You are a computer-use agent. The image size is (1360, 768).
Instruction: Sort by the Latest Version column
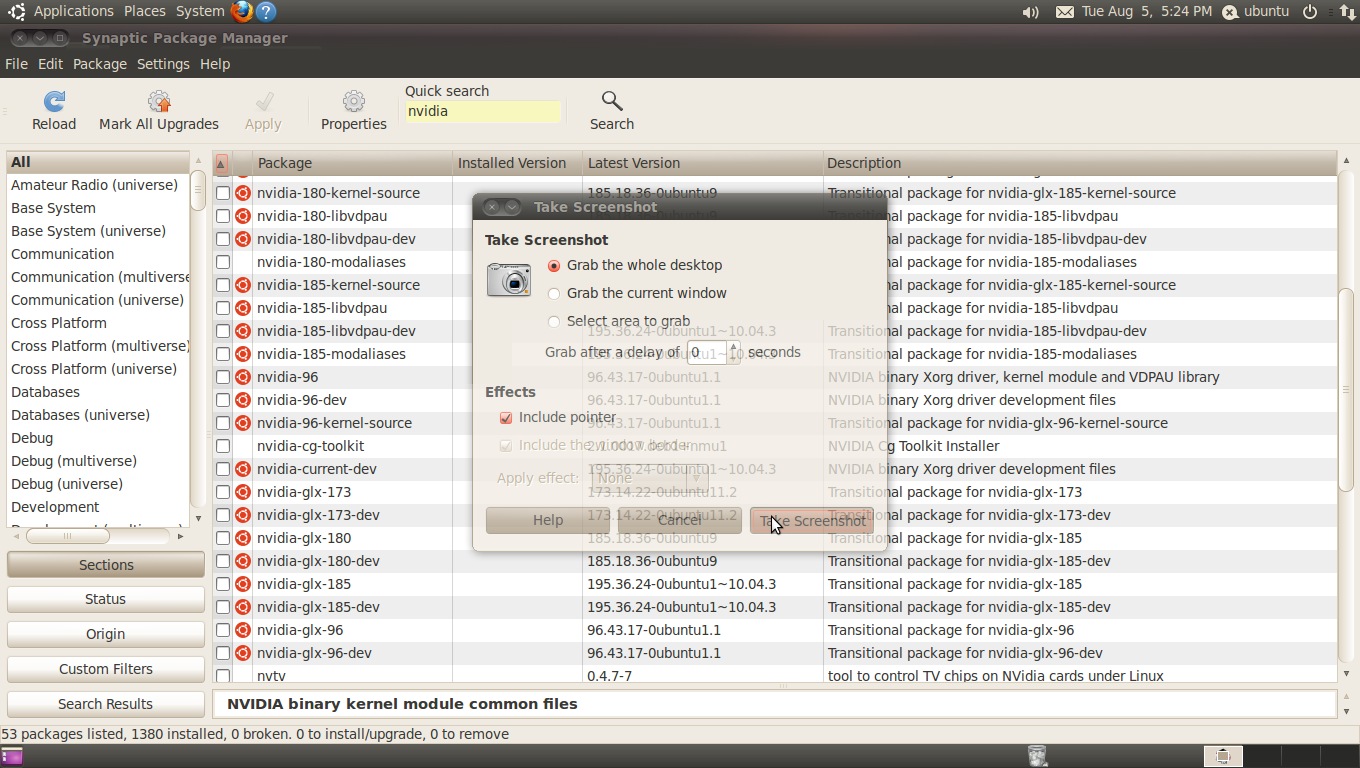[702, 163]
